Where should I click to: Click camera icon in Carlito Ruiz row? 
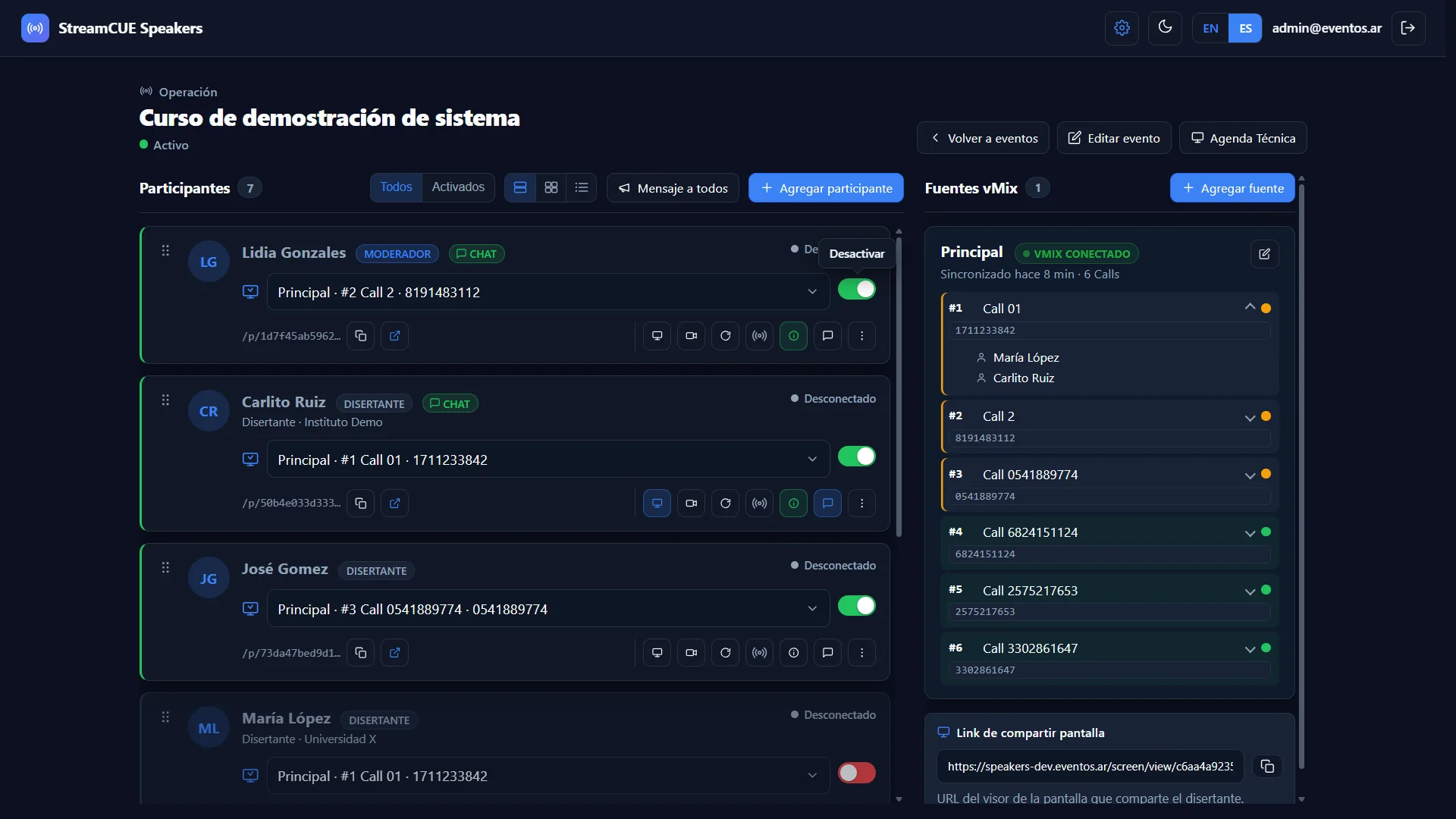(692, 504)
